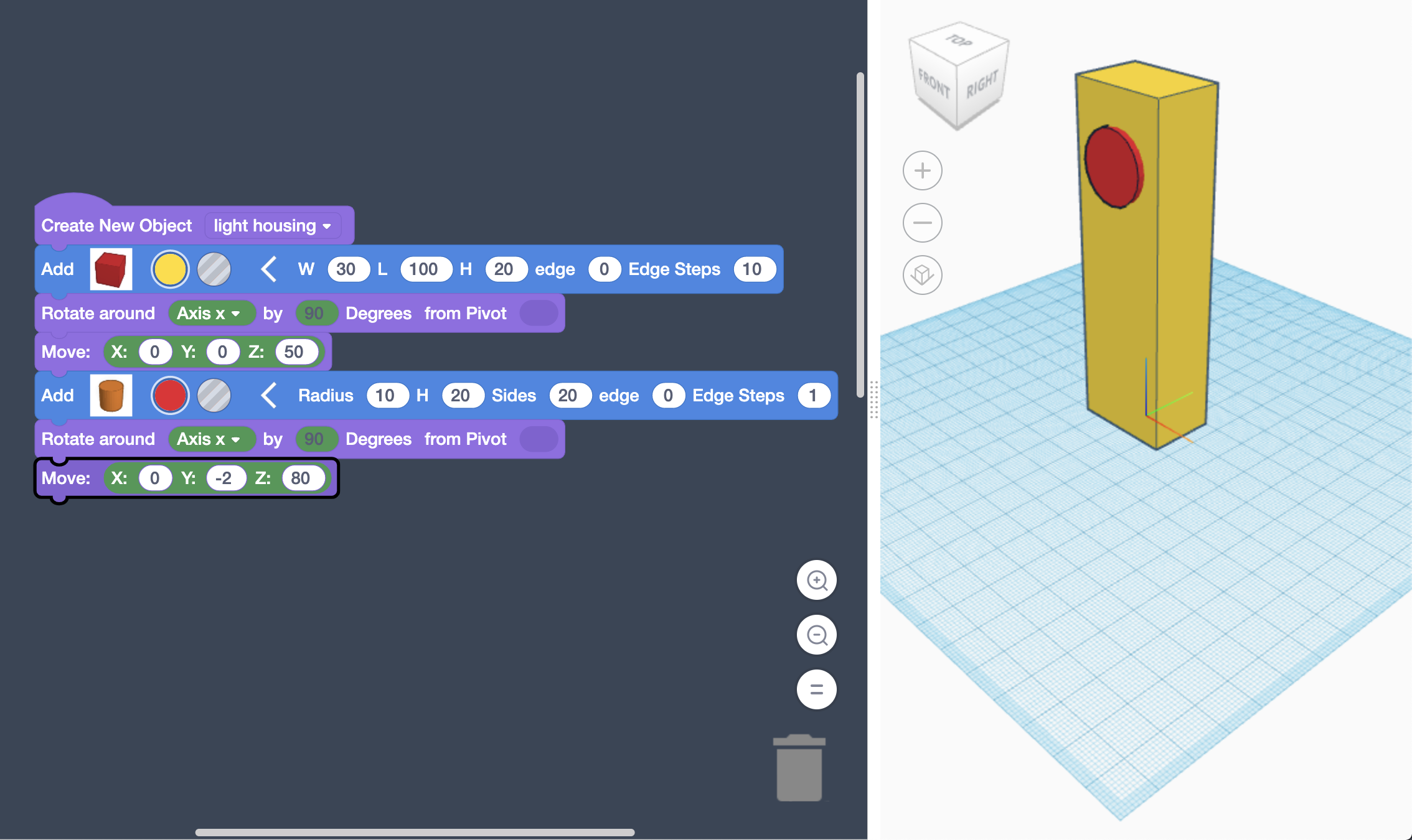Viewport: 1412px width, 840px height.
Task: Click the fit-view cube icon below zoom controls
Action: pyautogui.click(x=922, y=274)
